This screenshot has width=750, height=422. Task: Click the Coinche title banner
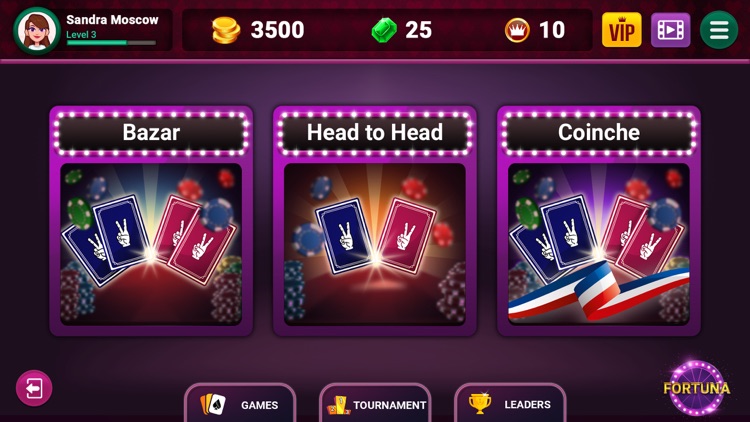click(599, 133)
